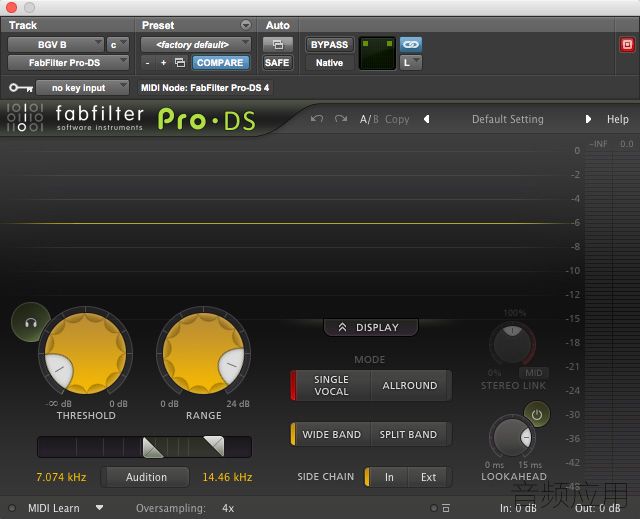Open the FabFilter Pro-DS plugin selector
This screenshot has width=640, height=519.
pyautogui.click(x=68, y=62)
